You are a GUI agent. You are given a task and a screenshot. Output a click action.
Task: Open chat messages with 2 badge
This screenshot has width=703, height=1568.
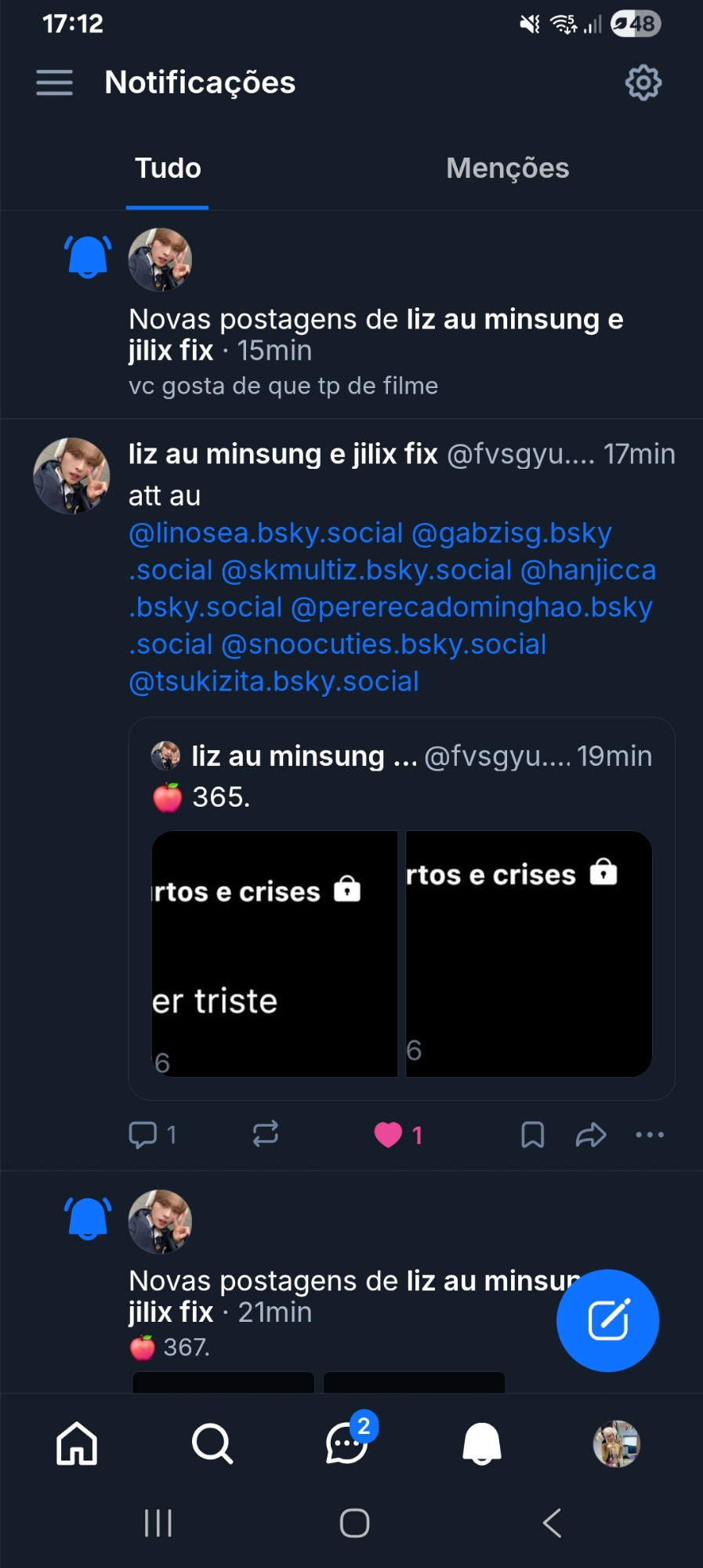(347, 1443)
